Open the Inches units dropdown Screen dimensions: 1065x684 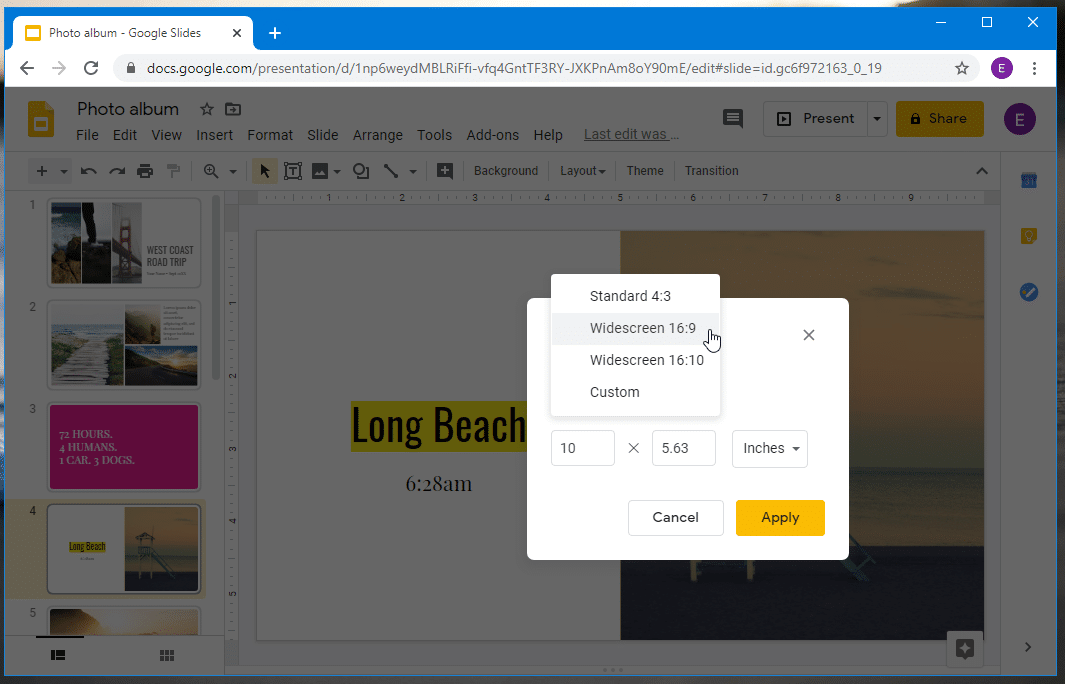[769, 449]
